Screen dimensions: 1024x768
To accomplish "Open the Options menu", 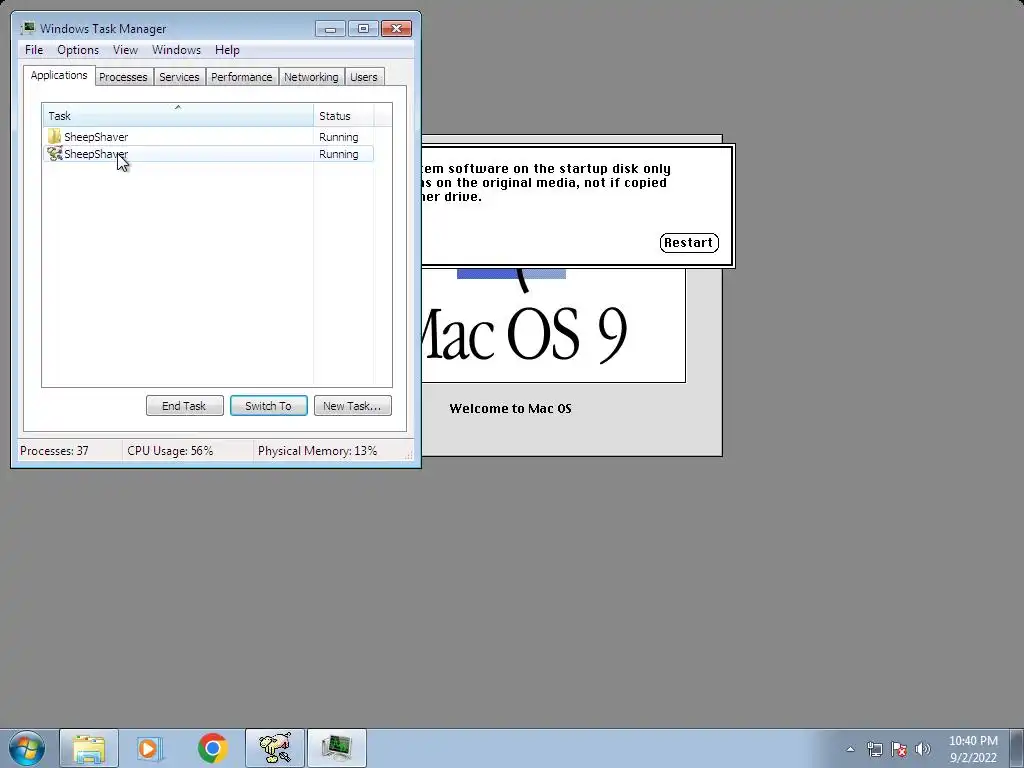I will 78,50.
